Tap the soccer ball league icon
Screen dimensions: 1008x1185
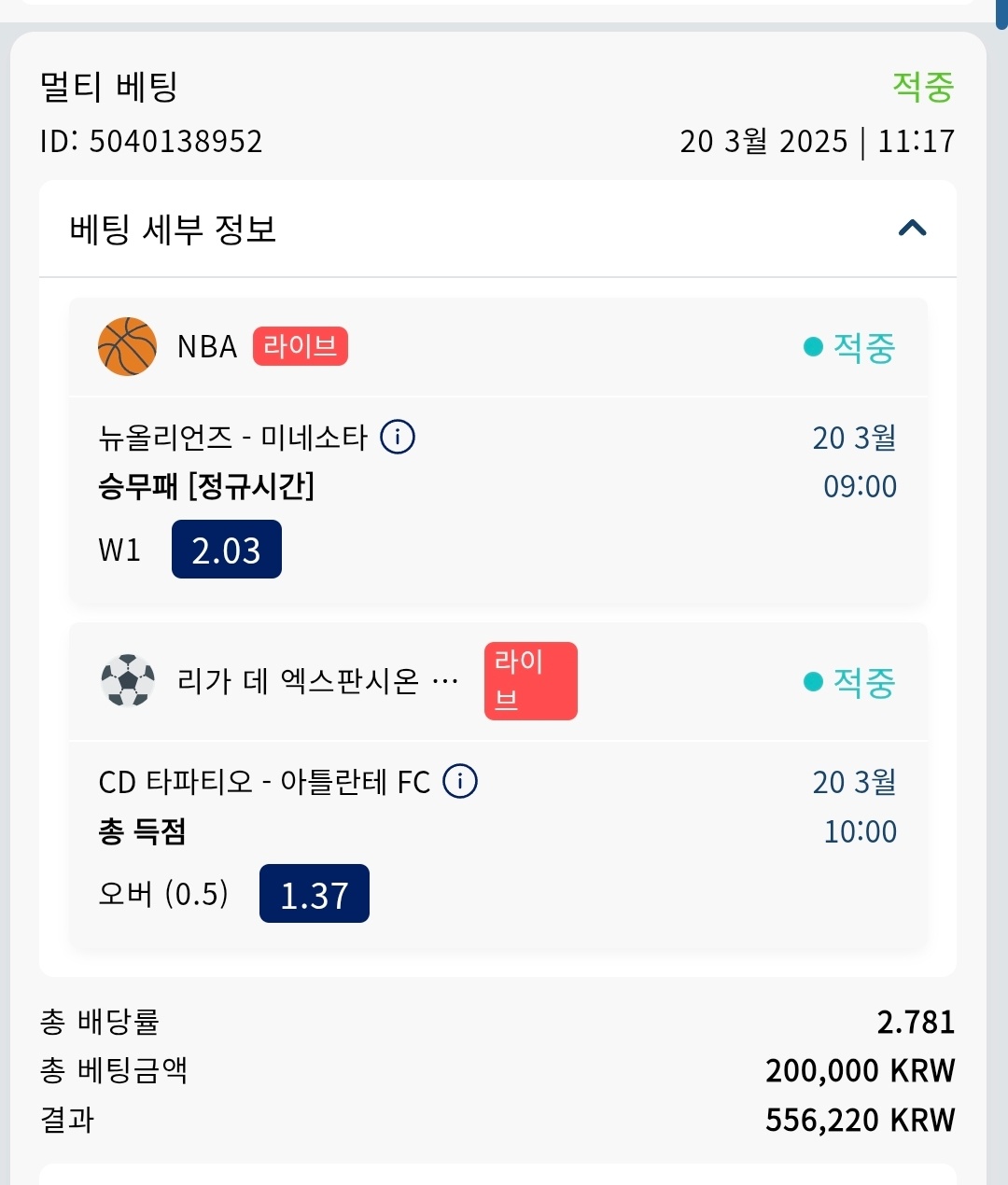pos(127,680)
